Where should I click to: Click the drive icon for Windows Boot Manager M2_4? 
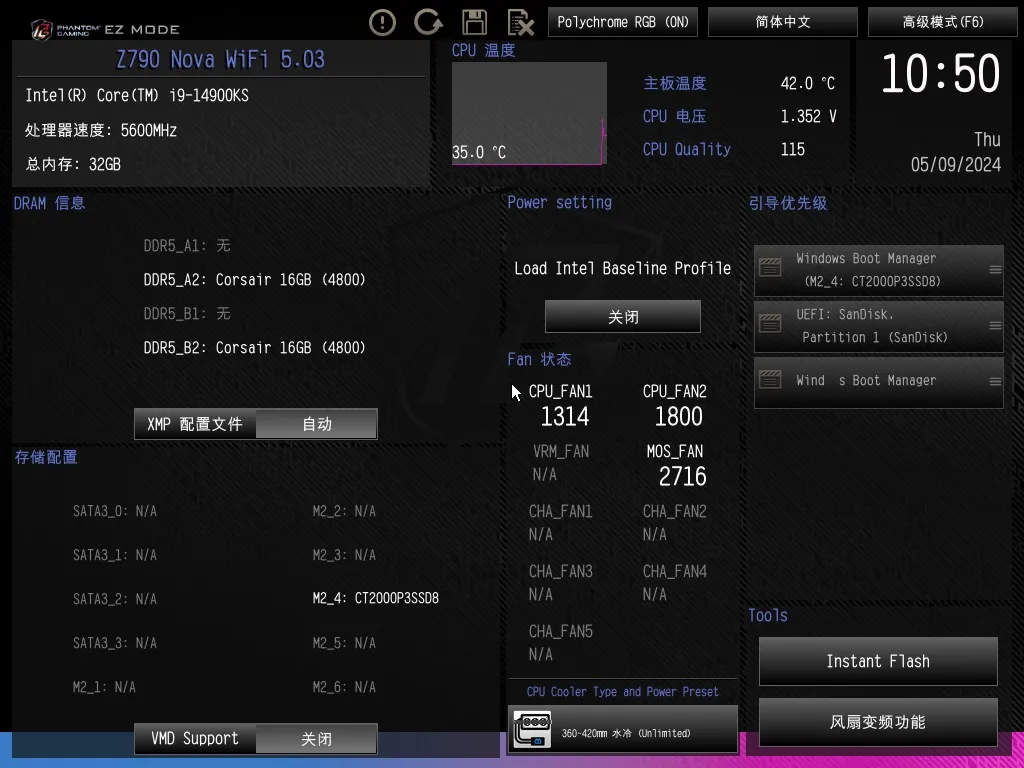[x=770, y=267]
